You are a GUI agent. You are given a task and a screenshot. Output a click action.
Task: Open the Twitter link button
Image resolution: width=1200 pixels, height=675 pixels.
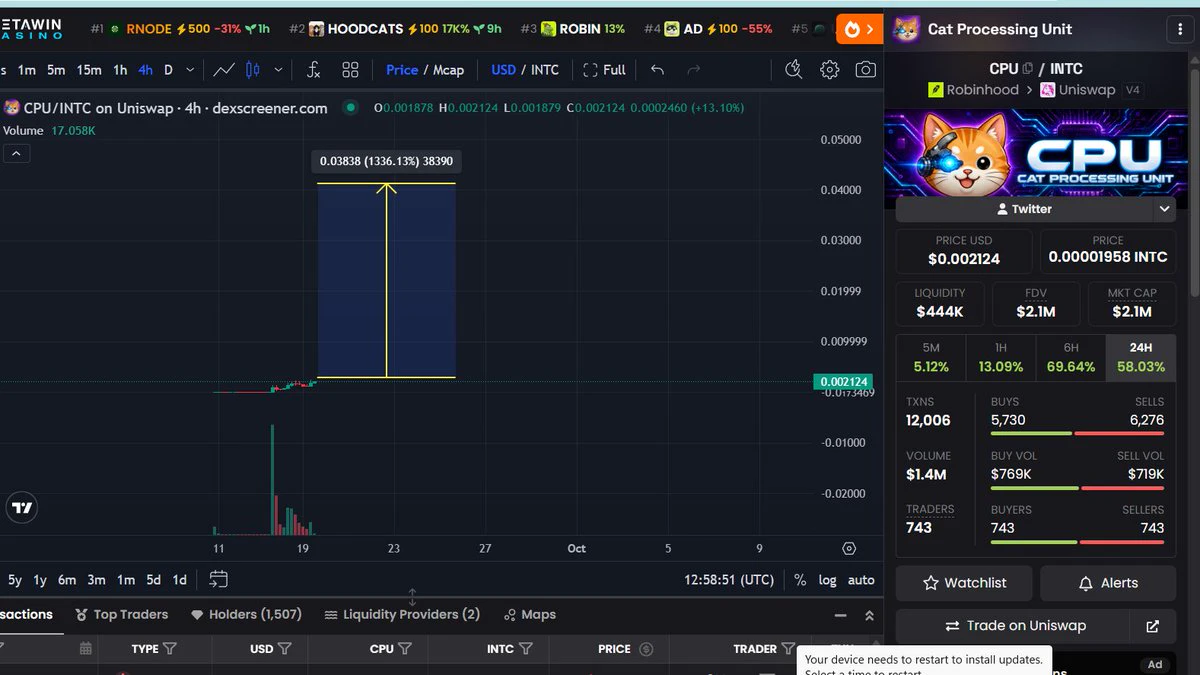click(1024, 209)
